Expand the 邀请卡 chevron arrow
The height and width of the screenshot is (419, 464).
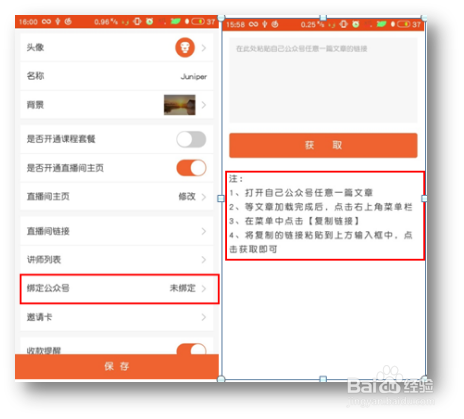point(204,317)
